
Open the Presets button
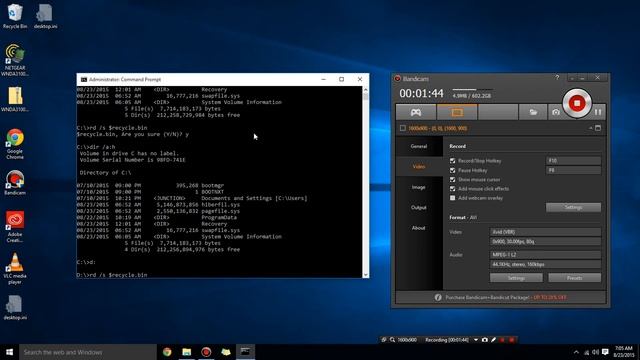574,278
